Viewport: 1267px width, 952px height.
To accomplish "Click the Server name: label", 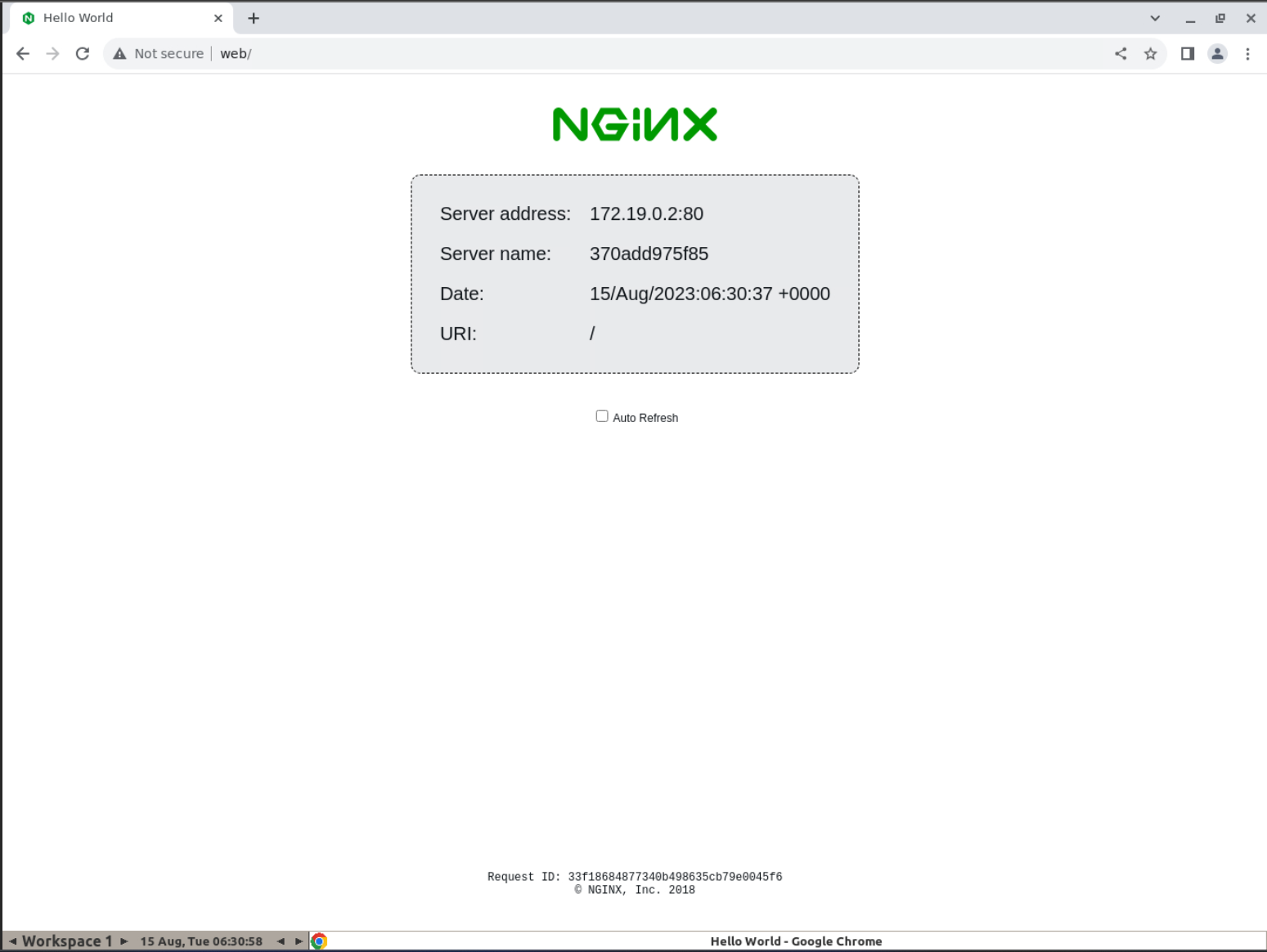I will (496, 254).
